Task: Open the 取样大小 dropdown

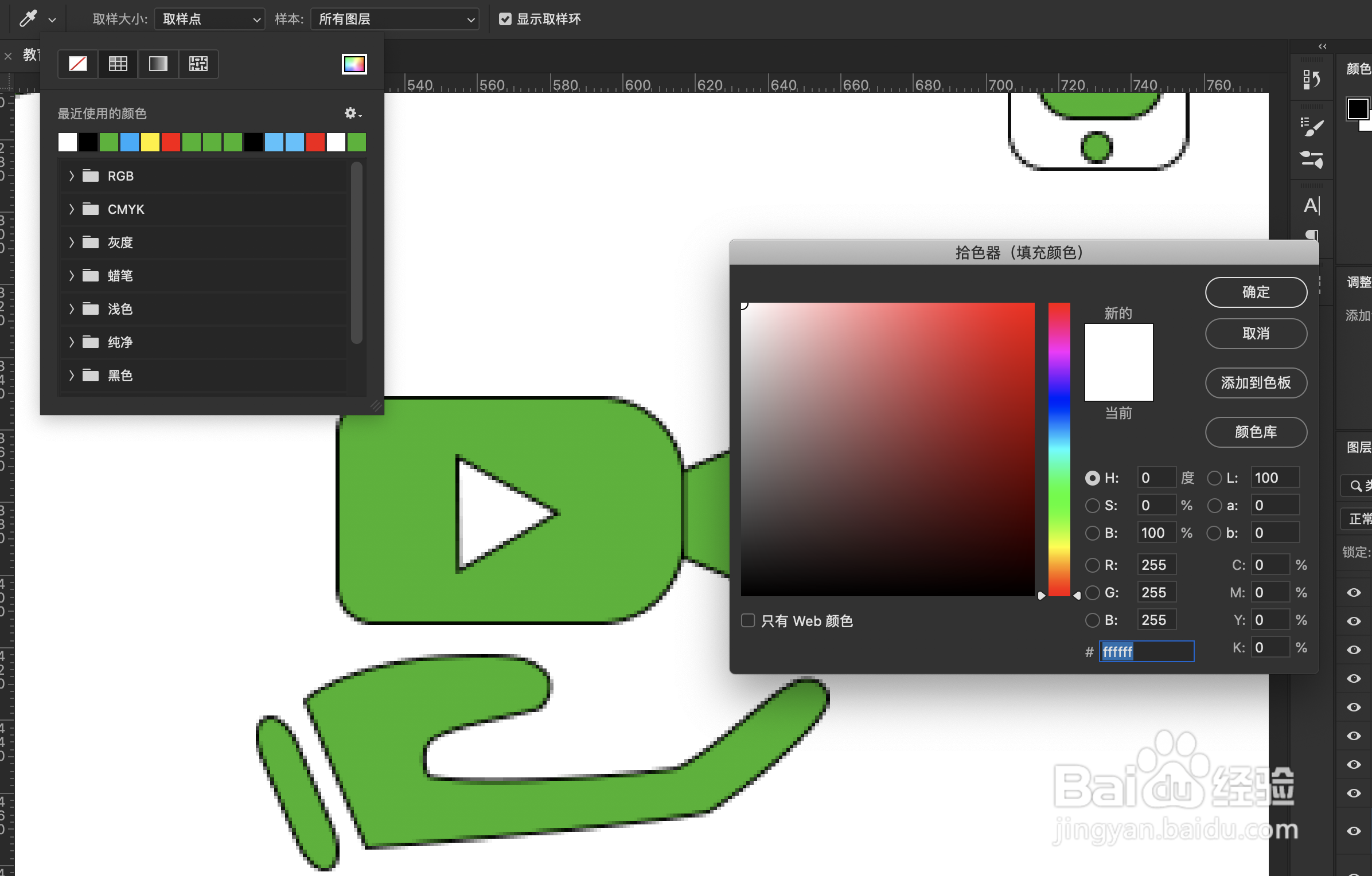Action: pyautogui.click(x=209, y=19)
